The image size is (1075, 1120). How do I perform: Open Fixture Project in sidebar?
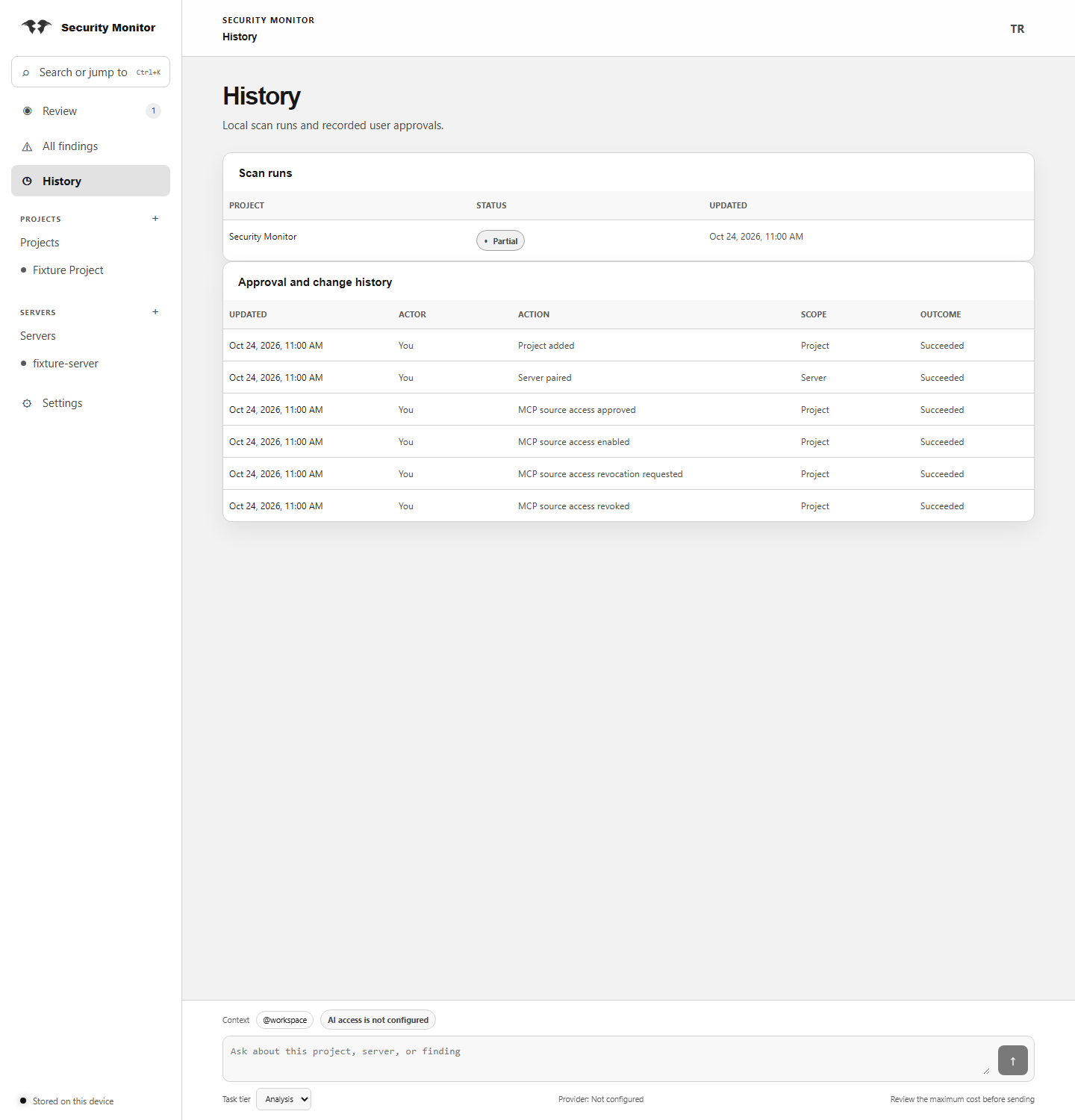pyautogui.click(x=68, y=270)
